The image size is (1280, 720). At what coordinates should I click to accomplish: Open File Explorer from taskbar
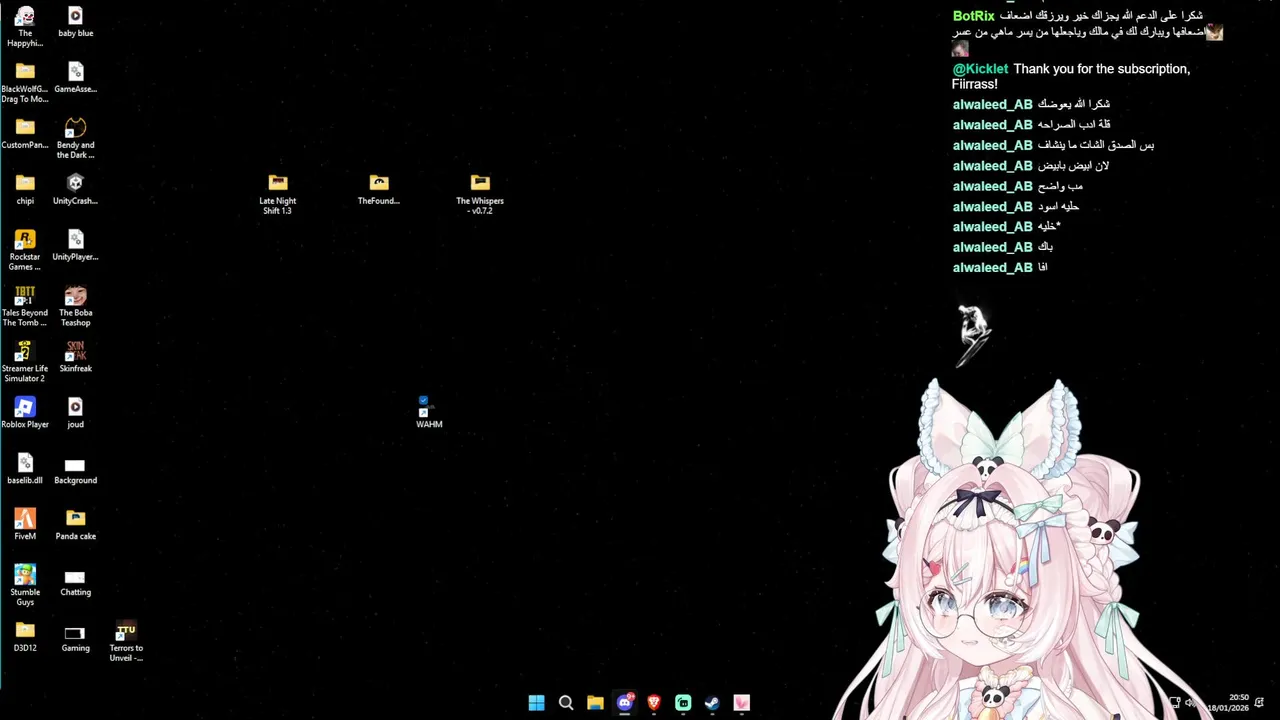pos(595,703)
